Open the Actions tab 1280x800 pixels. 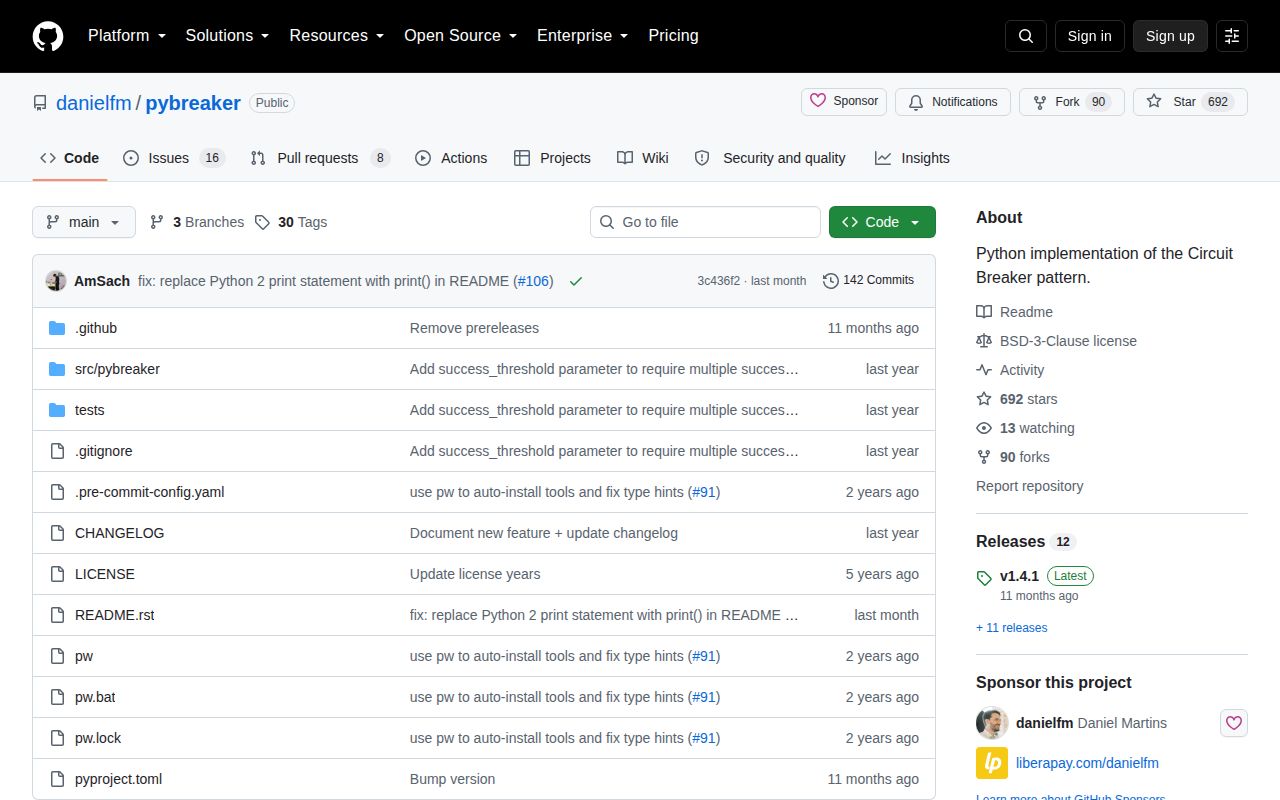click(451, 158)
